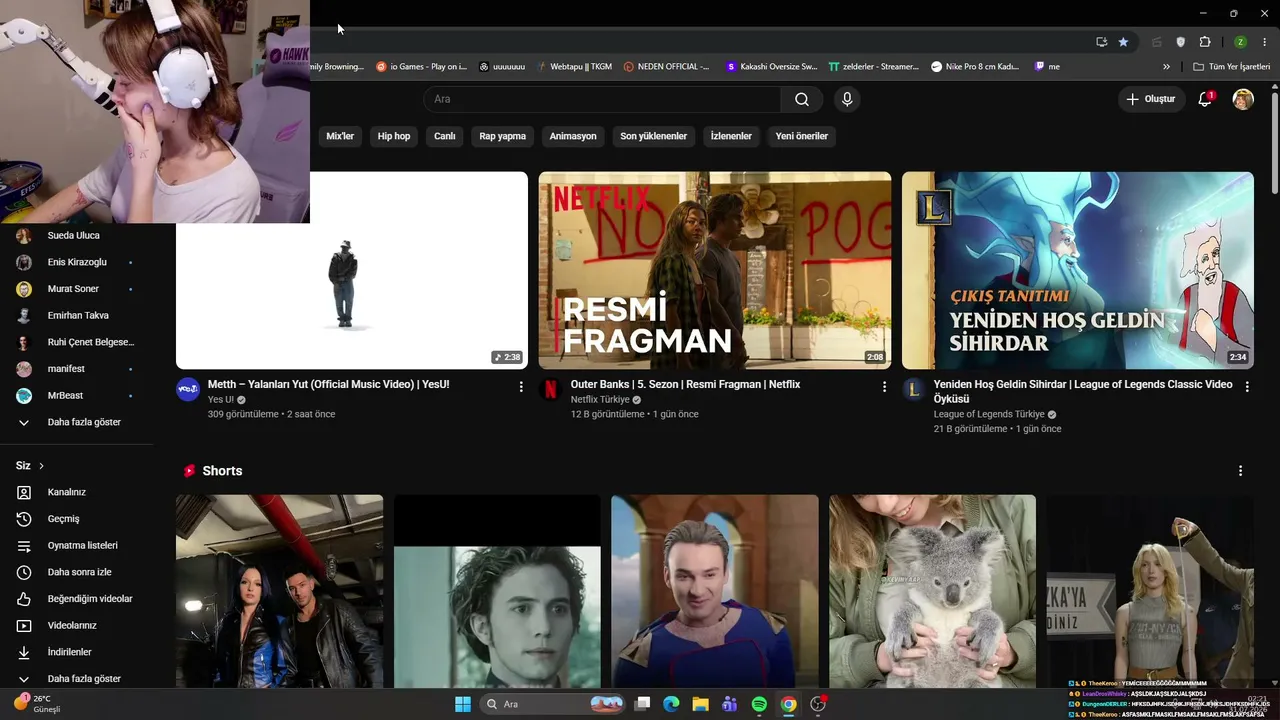Open the Webtapu || TKGM bookmark

coord(574,67)
